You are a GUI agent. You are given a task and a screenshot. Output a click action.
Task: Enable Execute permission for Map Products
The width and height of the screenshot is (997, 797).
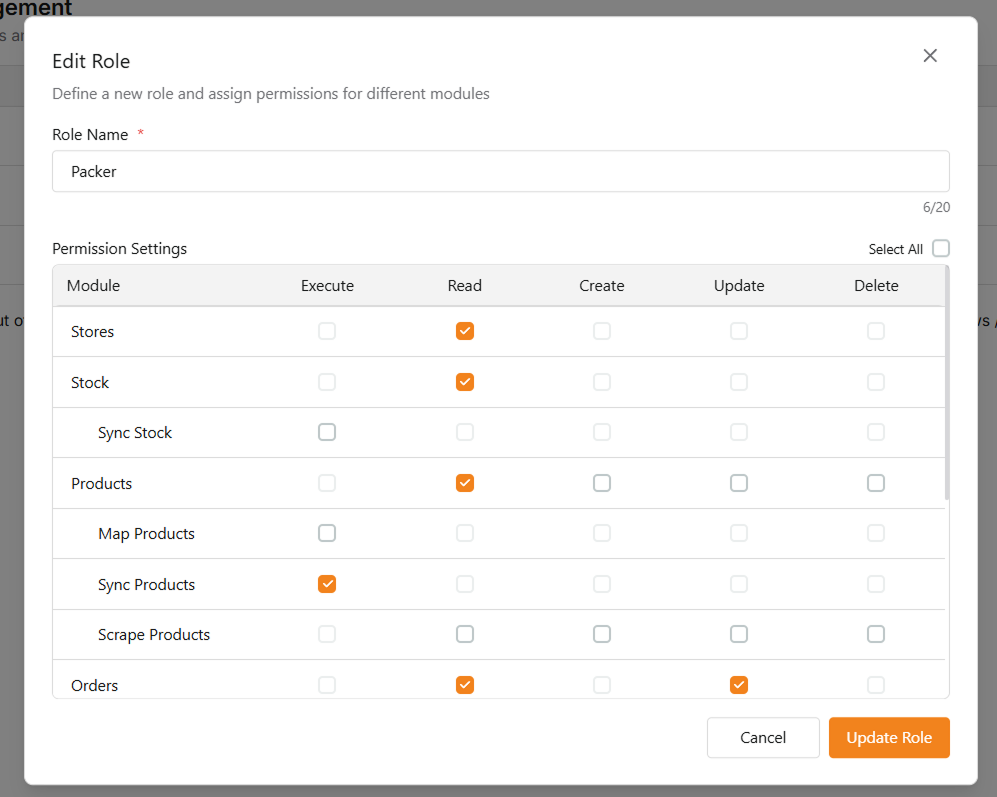point(327,533)
